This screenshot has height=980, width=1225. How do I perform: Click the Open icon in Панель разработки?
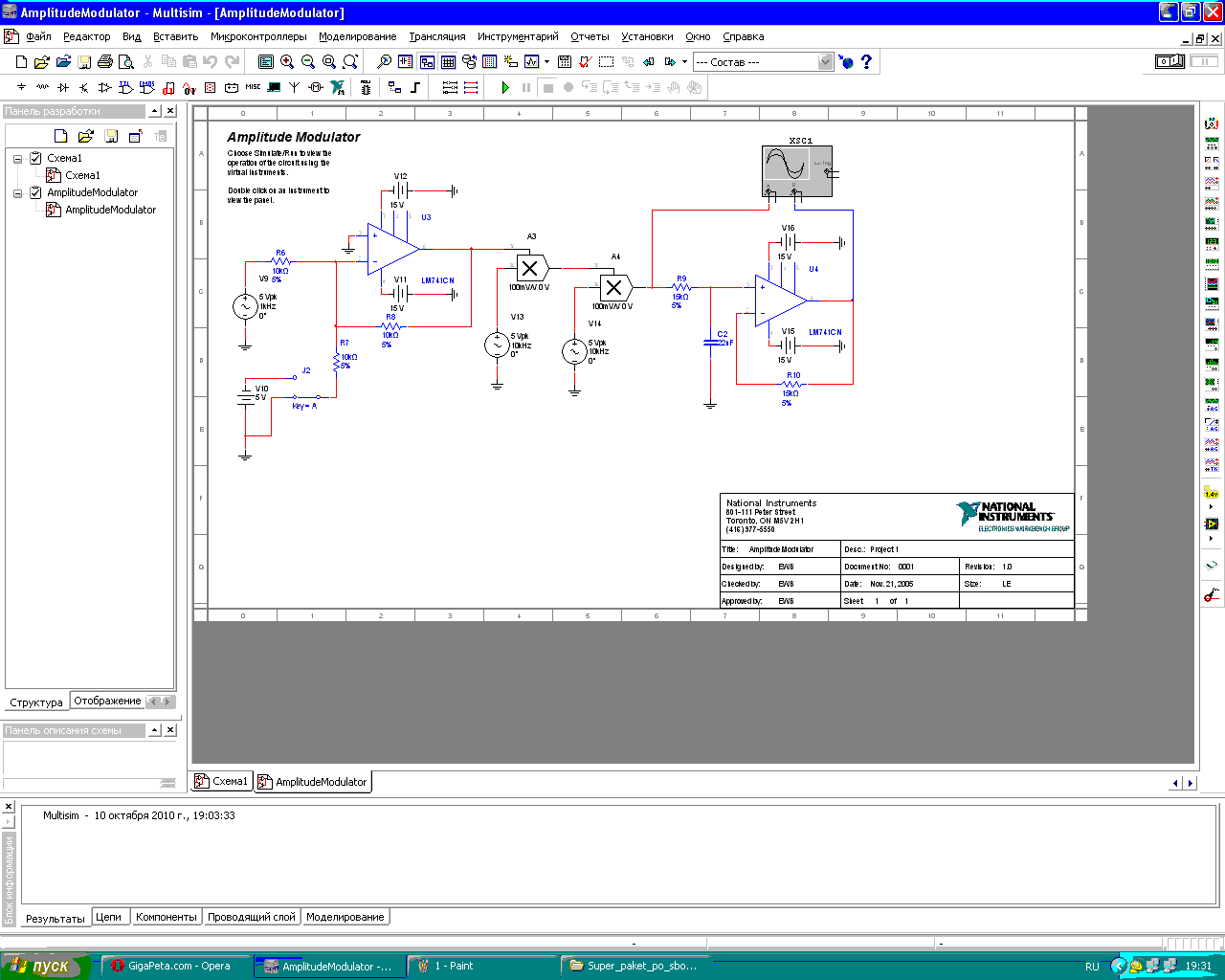point(85,136)
